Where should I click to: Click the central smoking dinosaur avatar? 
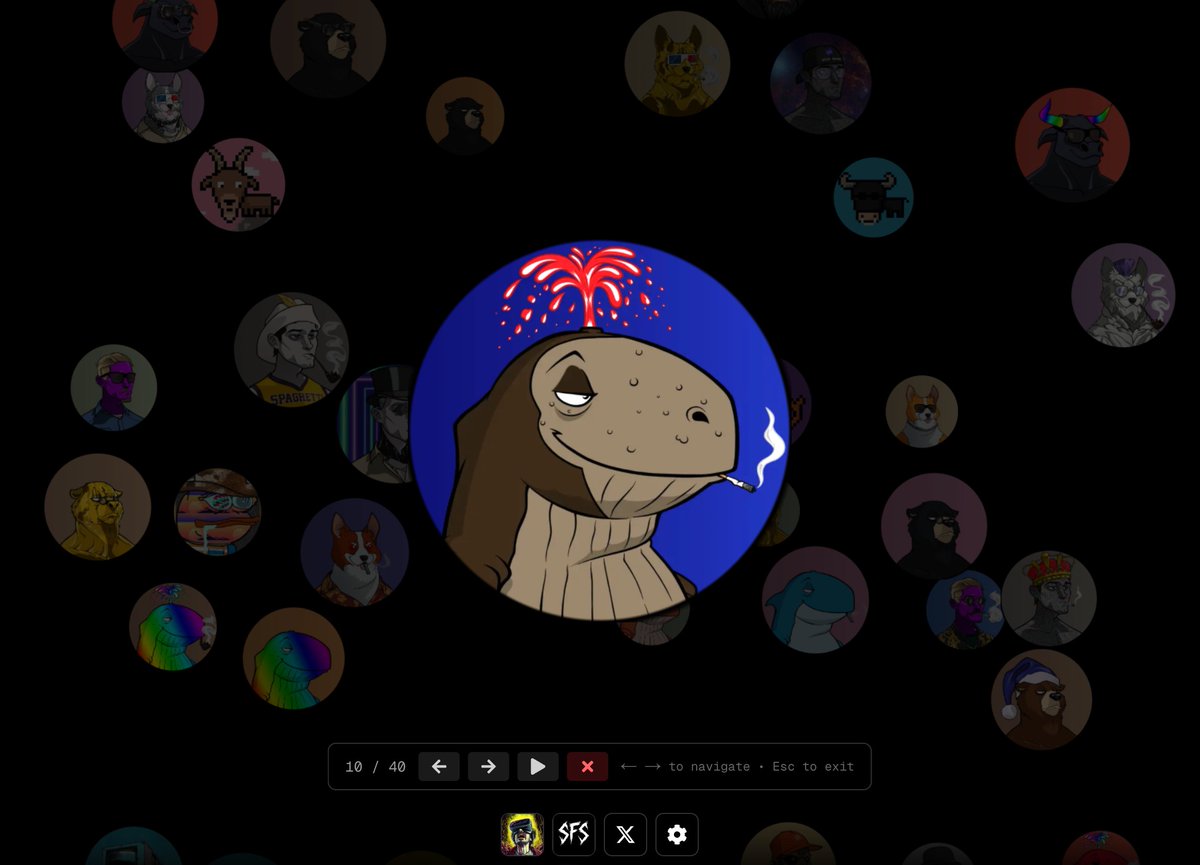pos(599,431)
